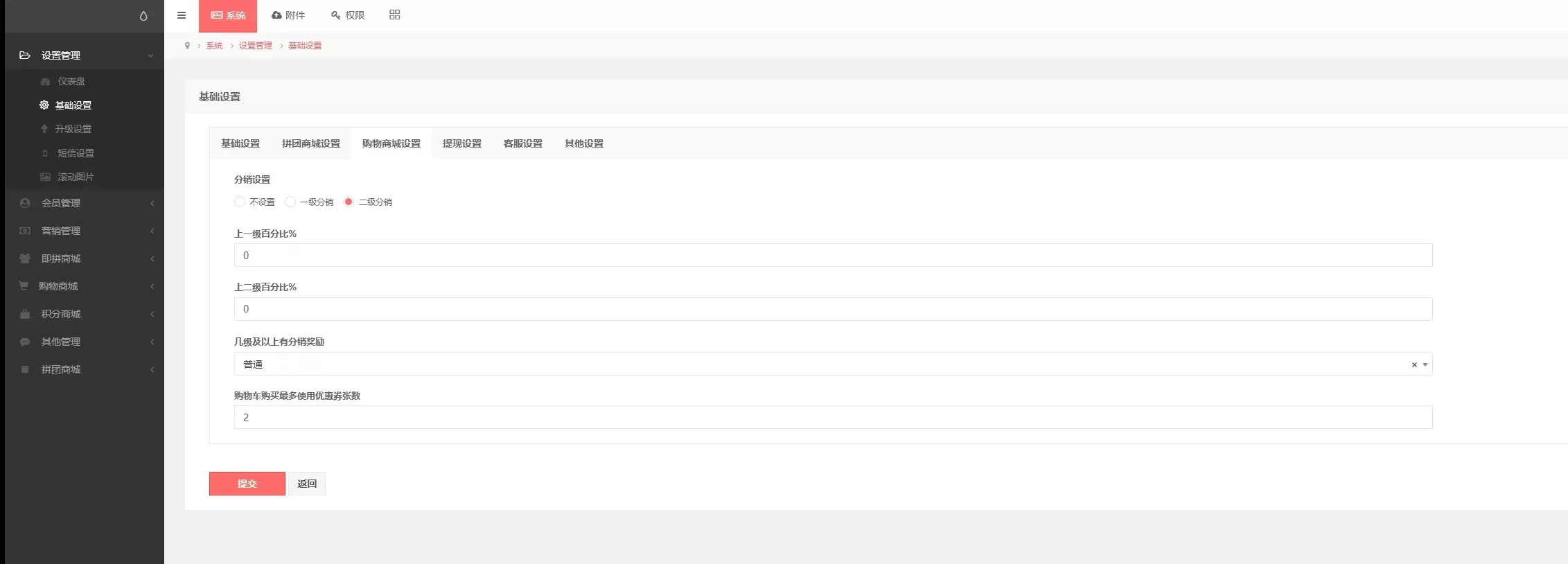Viewport: 1568px width, 564px height.
Task: Switch to the 提现设置 tab
Action: click(461, 143)
